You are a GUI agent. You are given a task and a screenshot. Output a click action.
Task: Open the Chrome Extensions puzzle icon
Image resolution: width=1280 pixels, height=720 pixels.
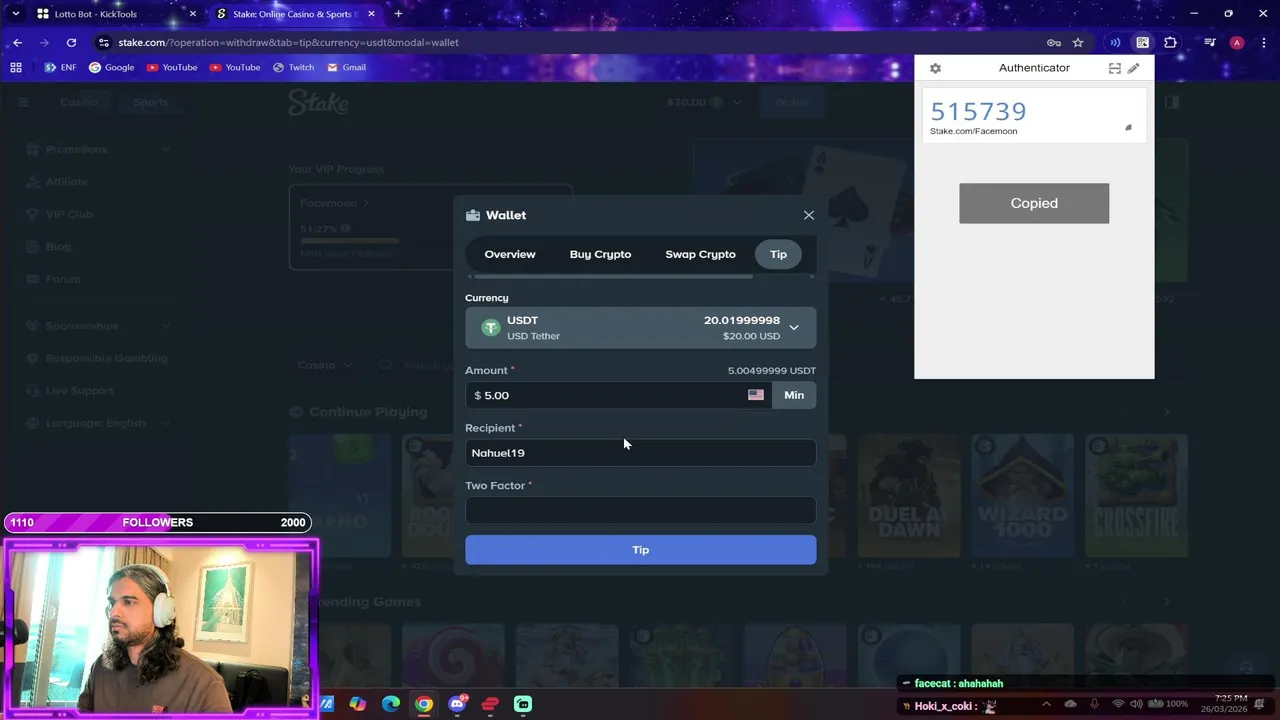coord(1170,42)
